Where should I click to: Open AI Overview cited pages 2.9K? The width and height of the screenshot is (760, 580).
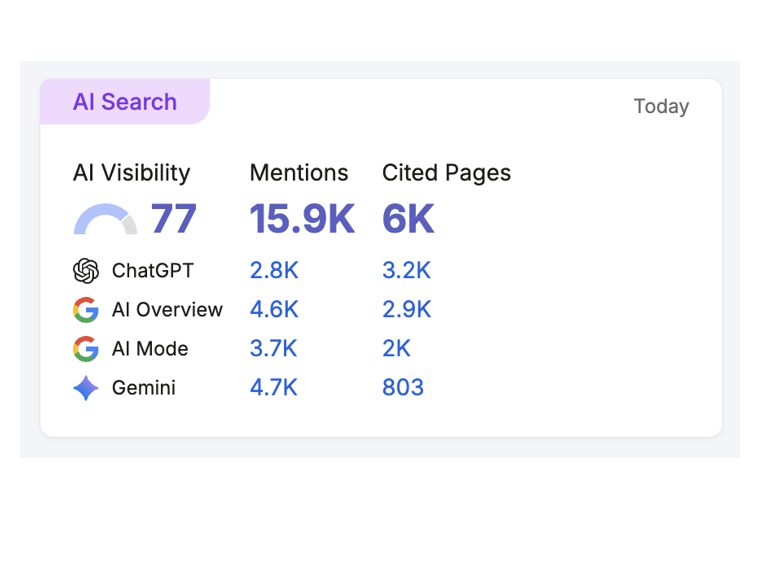tap(406, 310)
